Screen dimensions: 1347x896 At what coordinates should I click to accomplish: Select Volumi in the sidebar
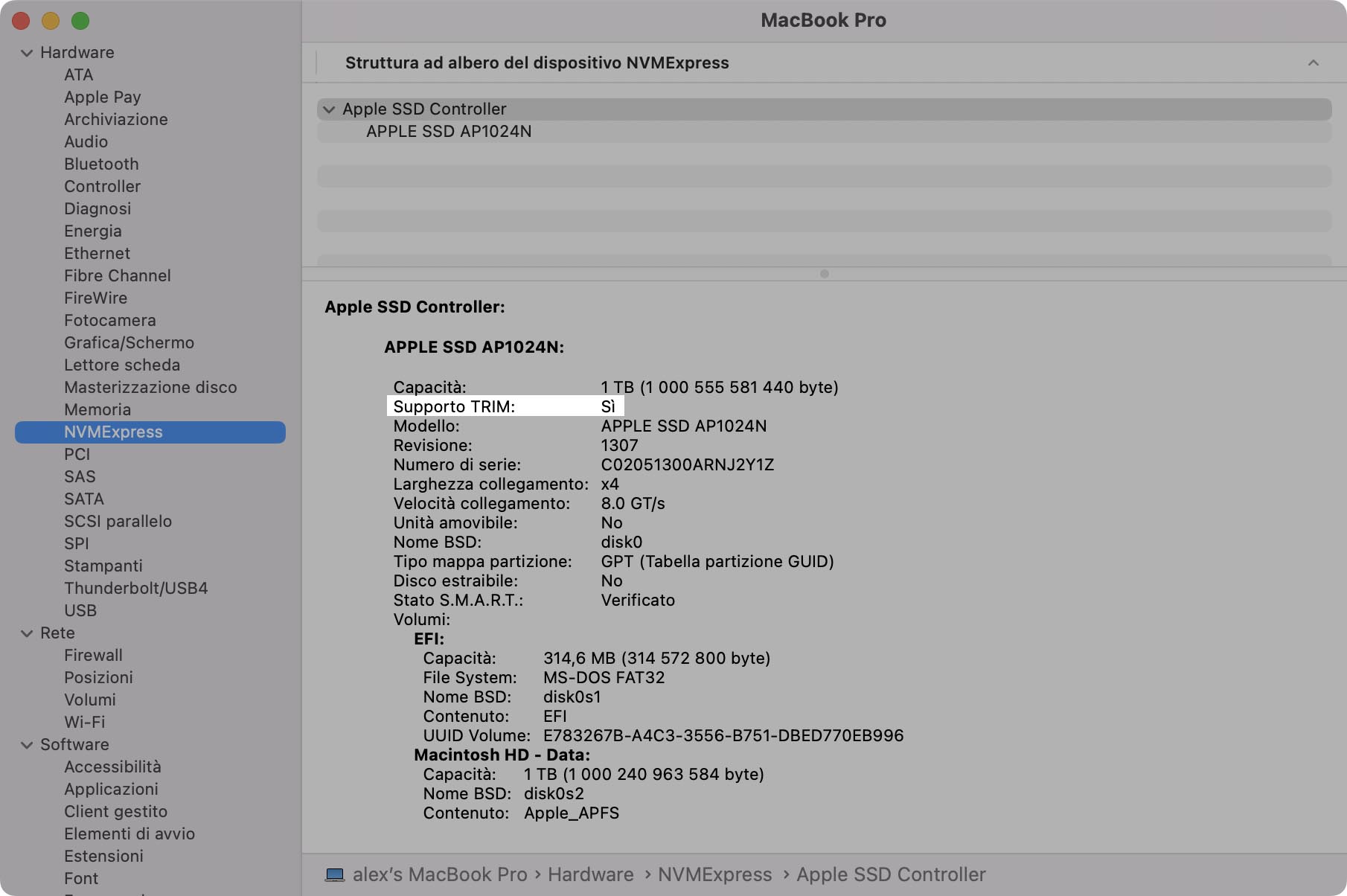pos(89,700)
